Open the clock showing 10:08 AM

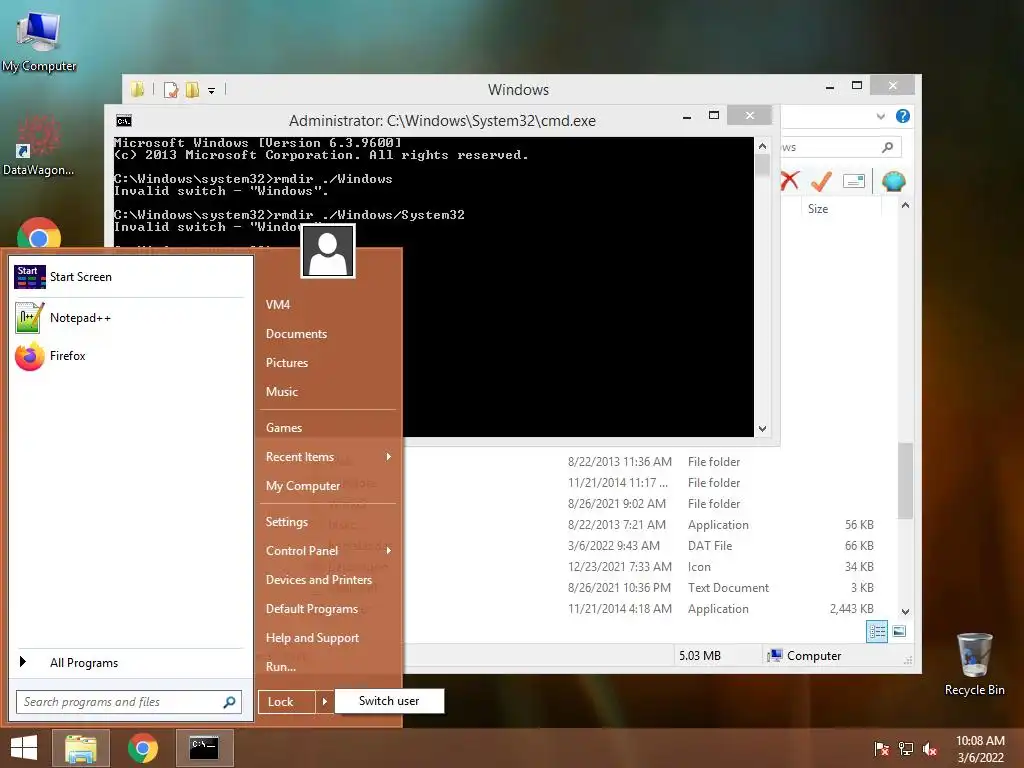tap(980, 748)
